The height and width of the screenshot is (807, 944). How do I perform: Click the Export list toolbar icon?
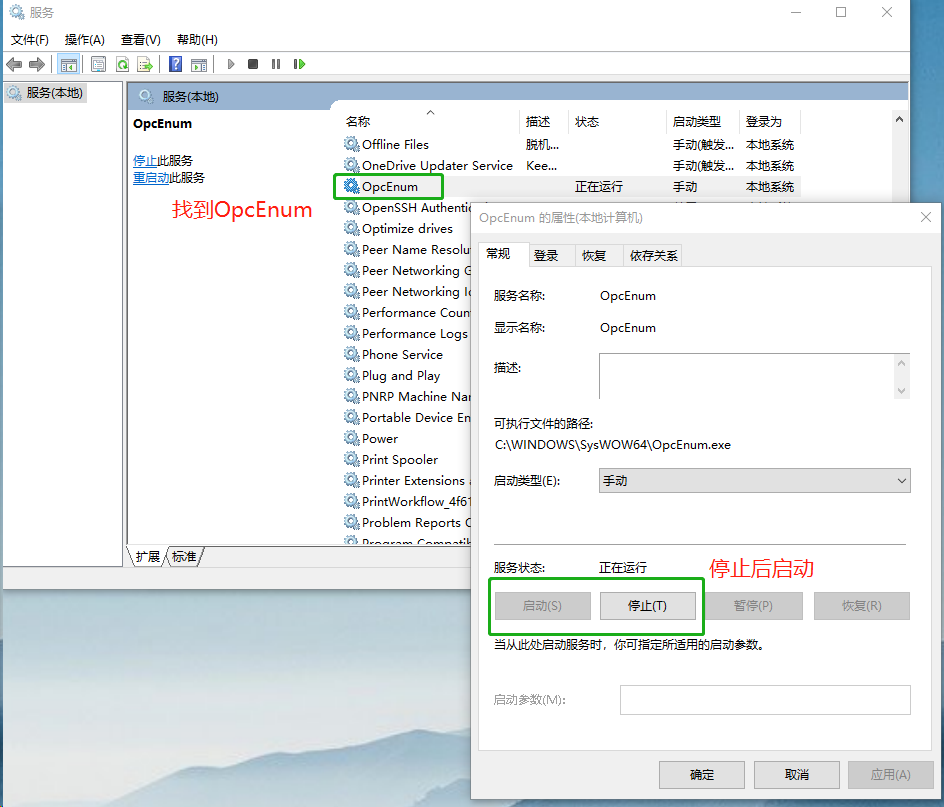pyautogui.click(x=145, y=64)
